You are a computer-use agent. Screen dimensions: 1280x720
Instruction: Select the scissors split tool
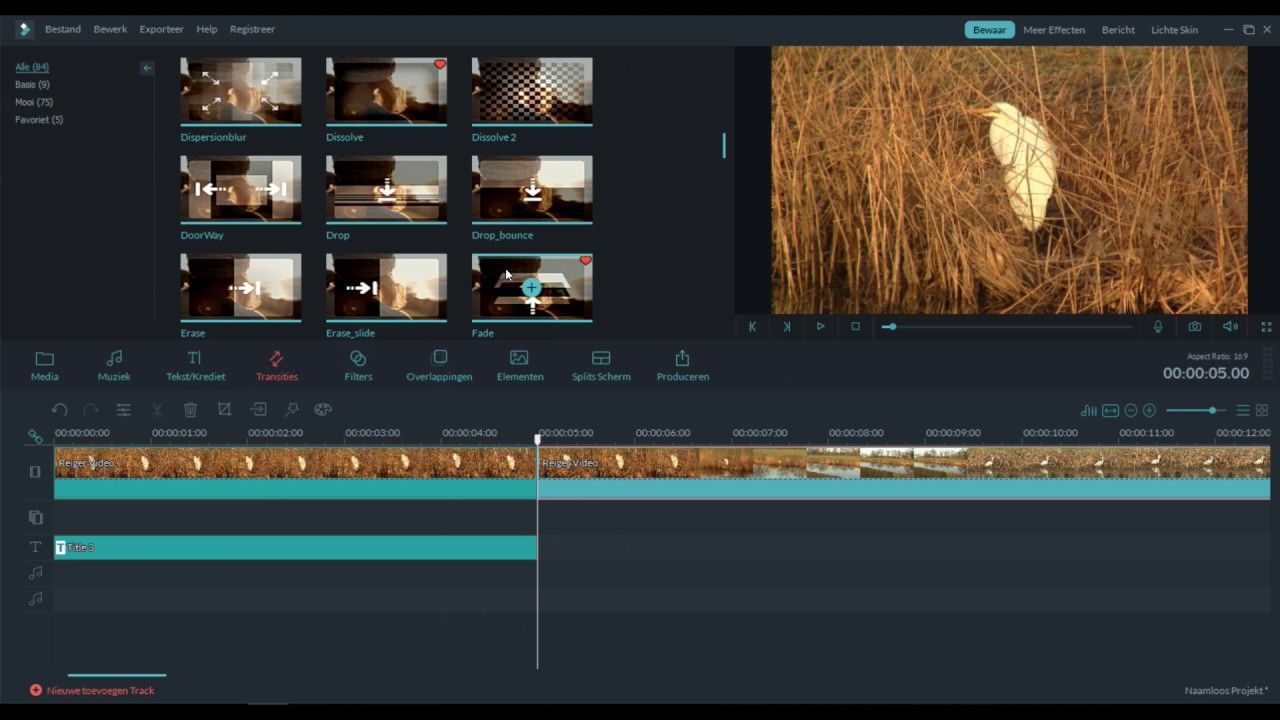156,410
